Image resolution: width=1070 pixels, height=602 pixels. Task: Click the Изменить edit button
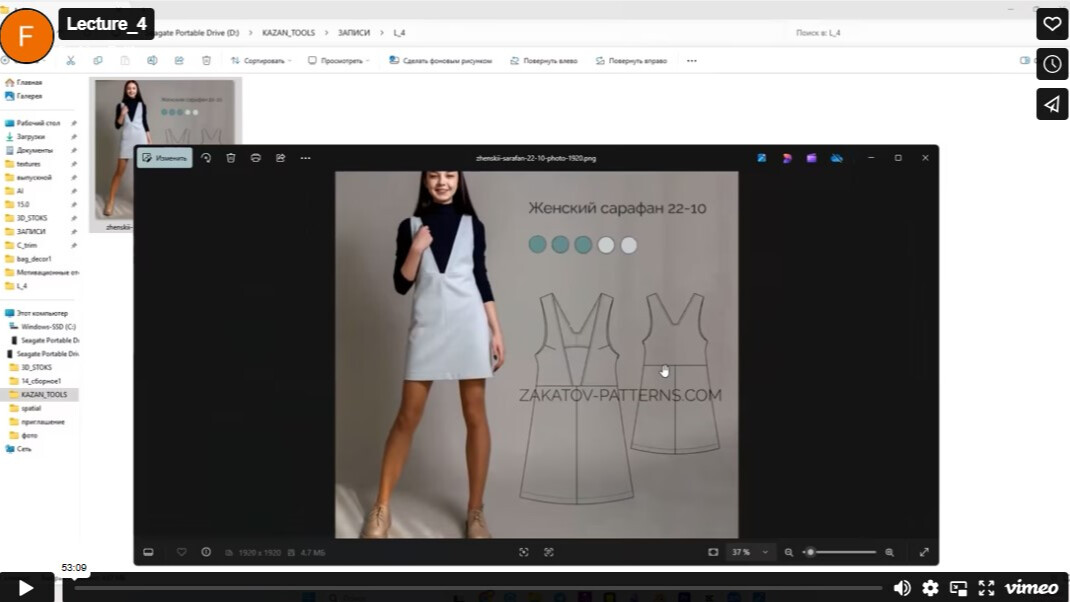[165, 158]
